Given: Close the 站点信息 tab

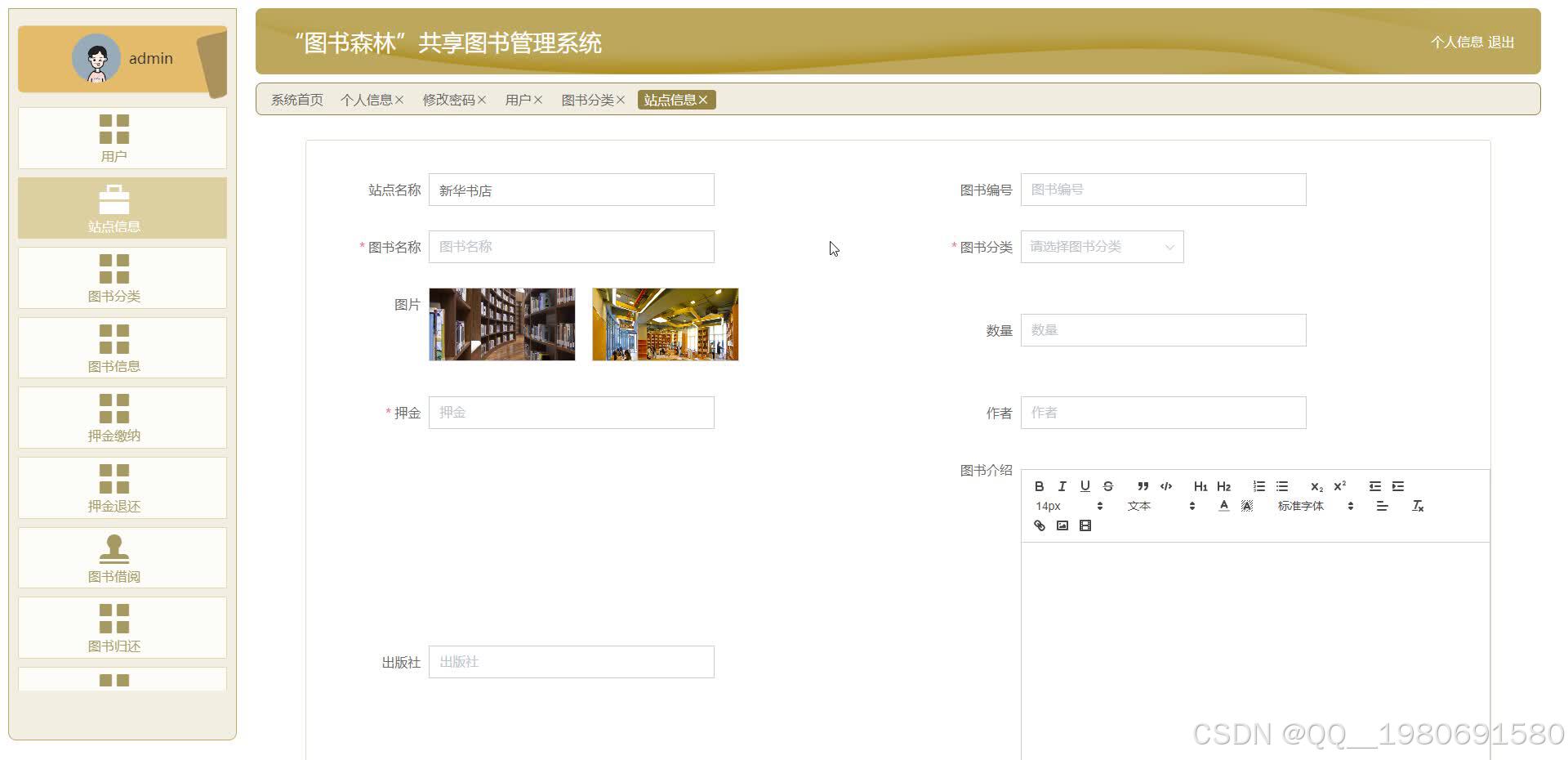Looking at the screenshot, I should (x=703, y=100).
